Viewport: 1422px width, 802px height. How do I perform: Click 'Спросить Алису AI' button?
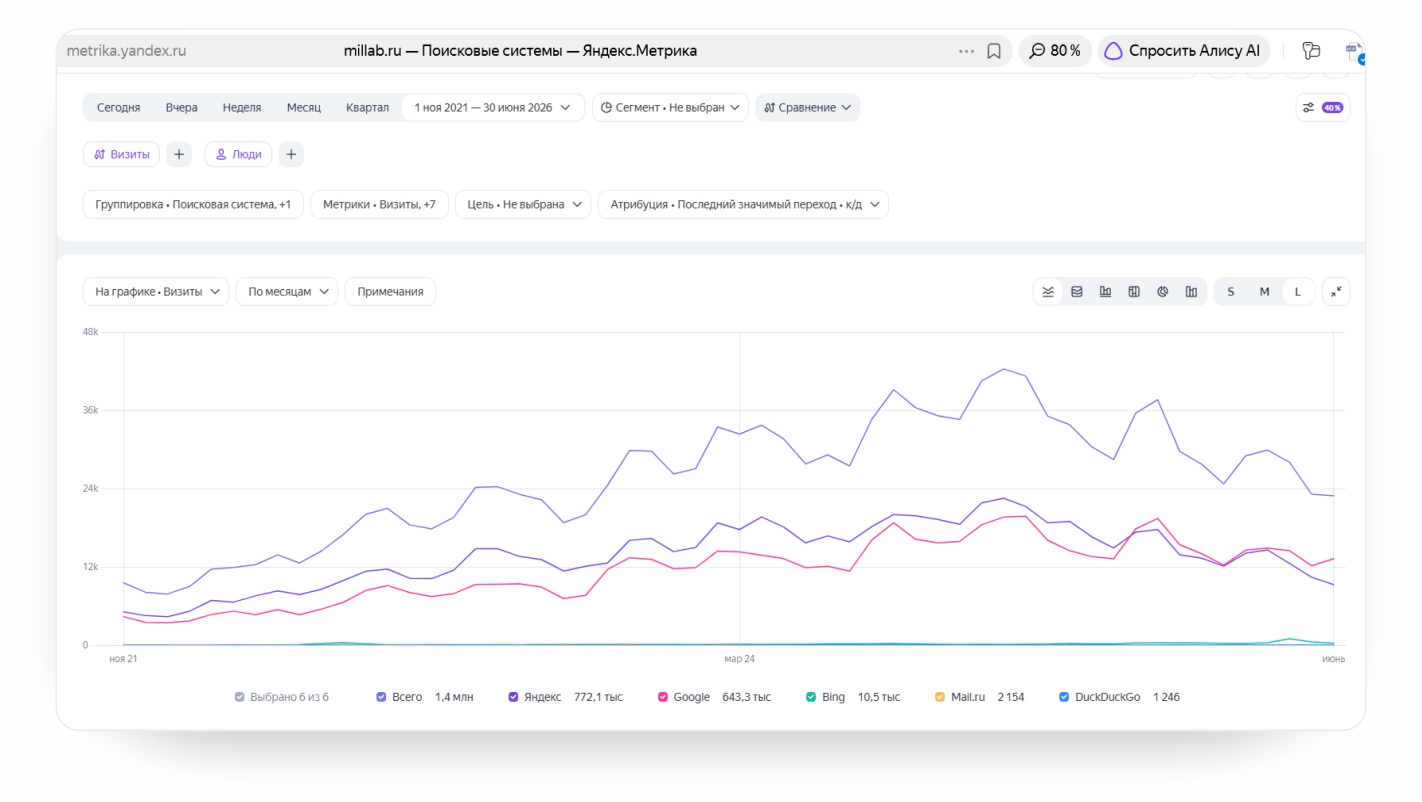1184,51
